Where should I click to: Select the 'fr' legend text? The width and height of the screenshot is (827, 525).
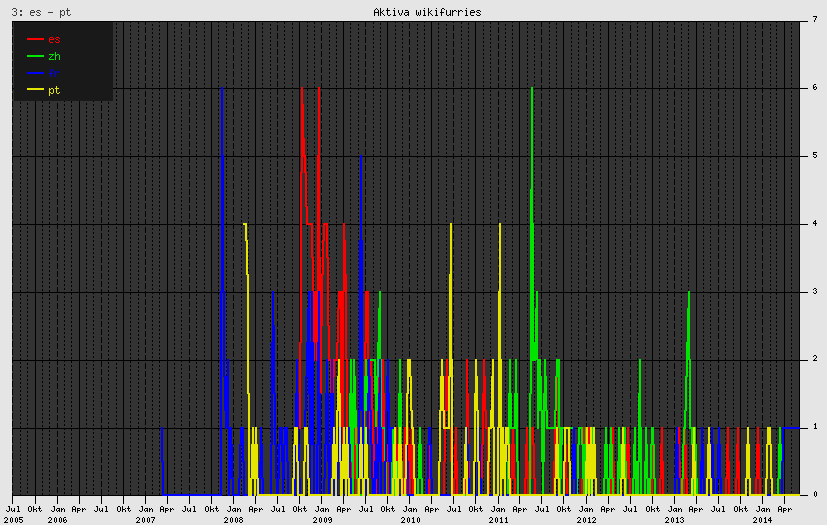(x=54, y=73)
